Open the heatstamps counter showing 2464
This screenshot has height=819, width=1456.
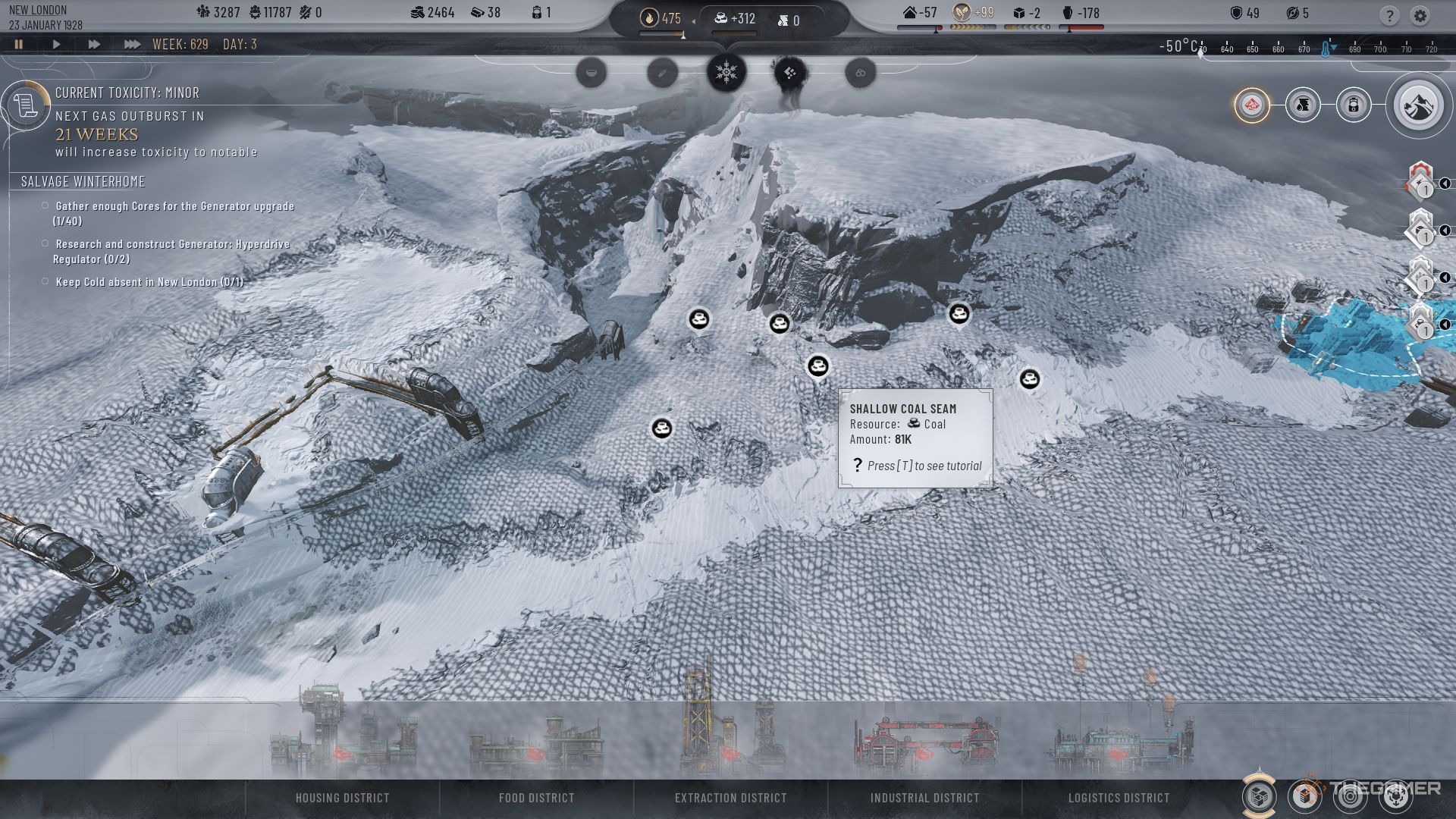click(x=432, y=13)
